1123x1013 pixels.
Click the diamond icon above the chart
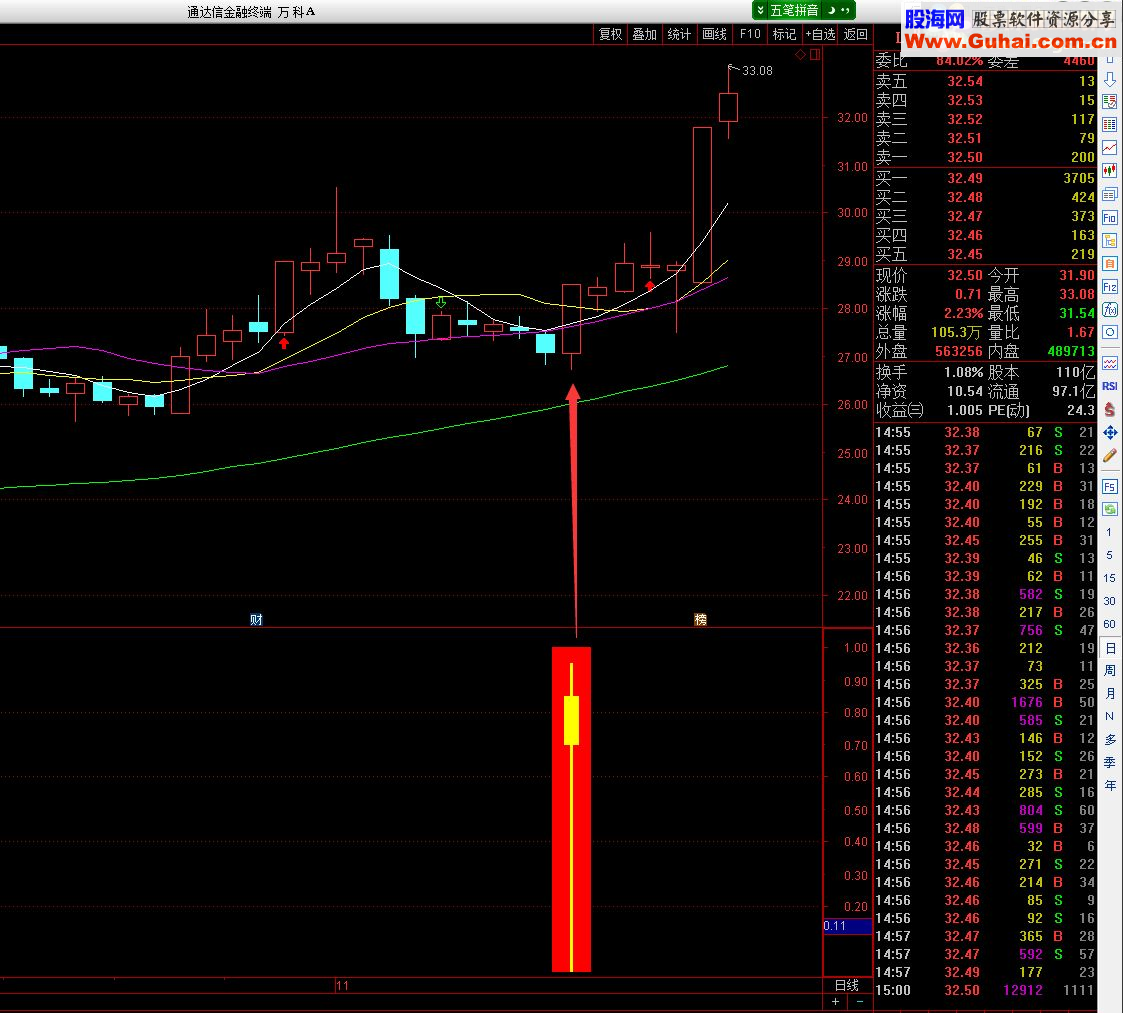[x=801, y=54]
